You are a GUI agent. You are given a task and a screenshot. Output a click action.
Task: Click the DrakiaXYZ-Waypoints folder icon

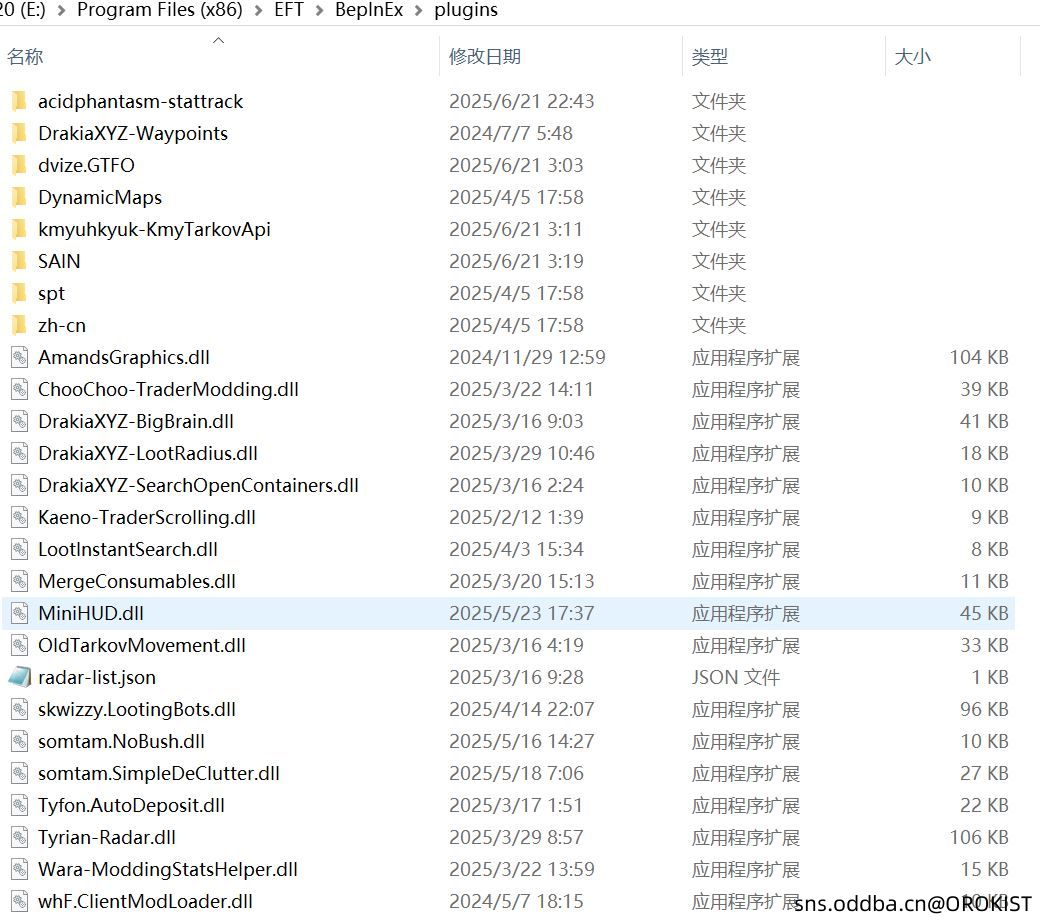[19, 133]
